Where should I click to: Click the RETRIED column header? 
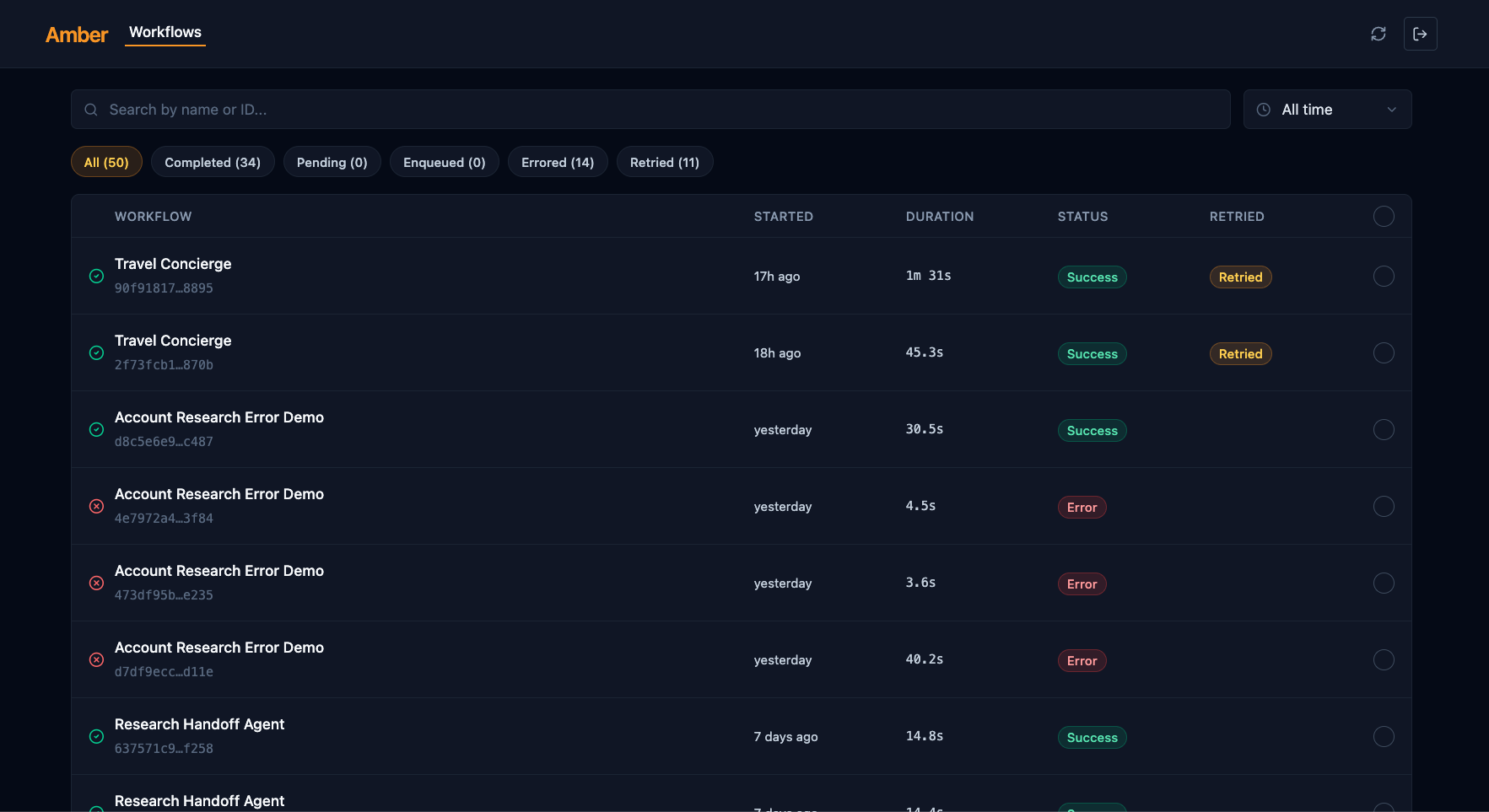[1237, 217]
